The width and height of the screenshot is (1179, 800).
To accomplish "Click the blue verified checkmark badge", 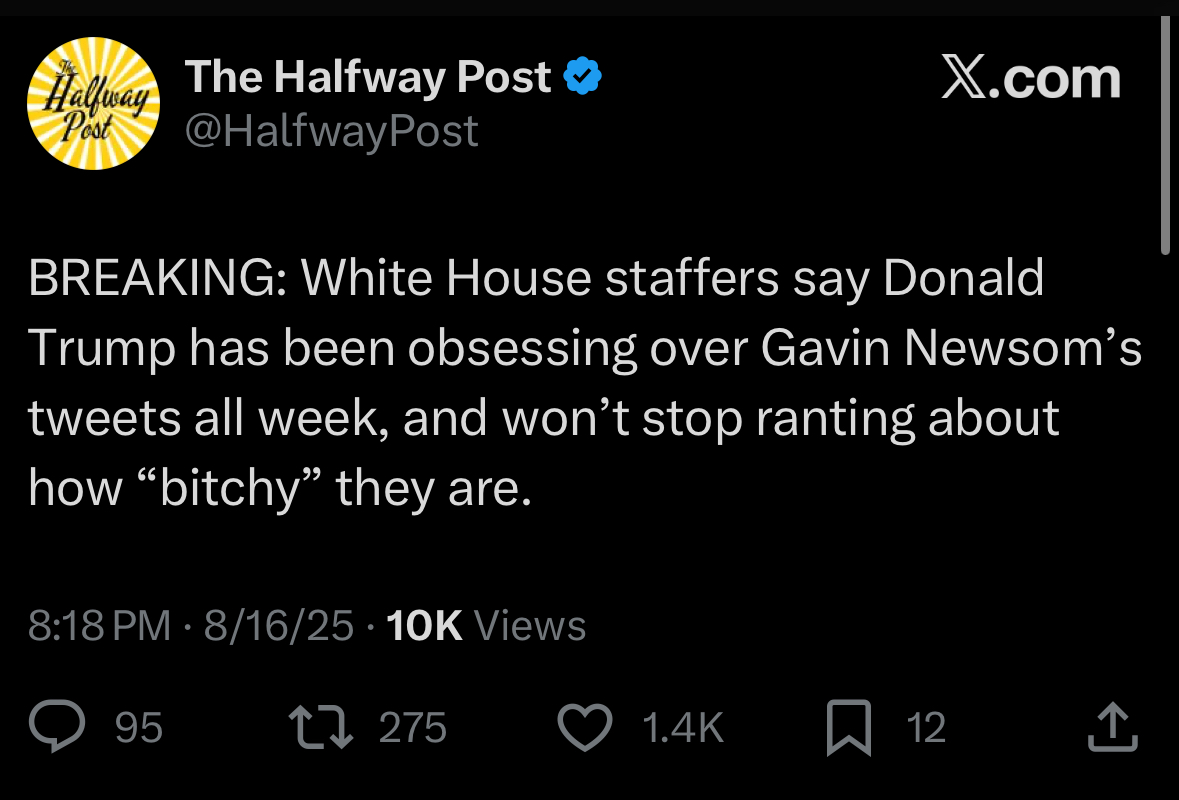I will coord(583,77).
